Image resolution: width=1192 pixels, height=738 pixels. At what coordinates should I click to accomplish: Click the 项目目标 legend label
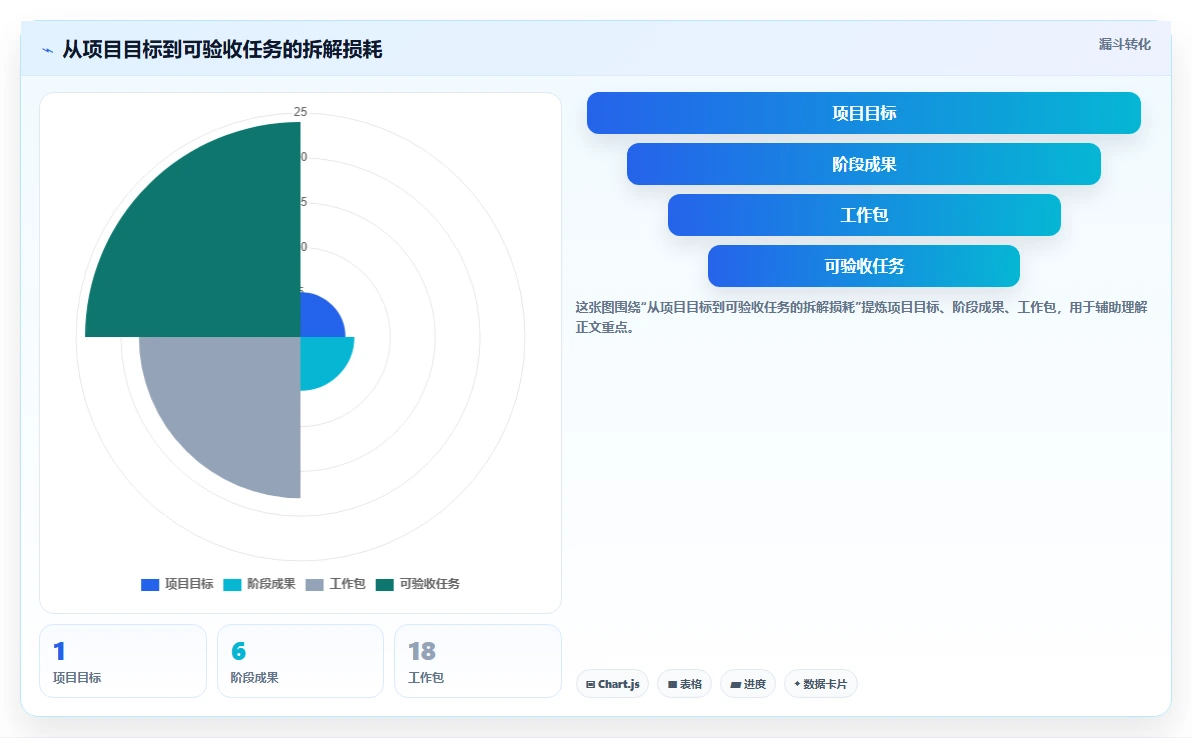[189, 584]
